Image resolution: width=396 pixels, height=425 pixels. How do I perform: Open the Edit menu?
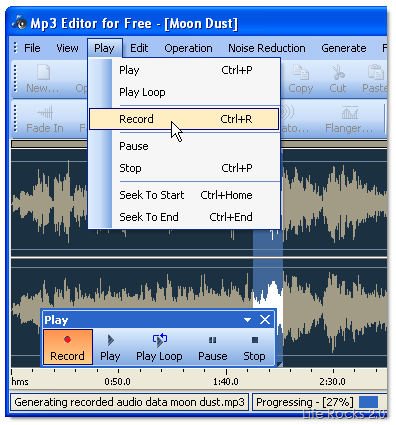139,48
